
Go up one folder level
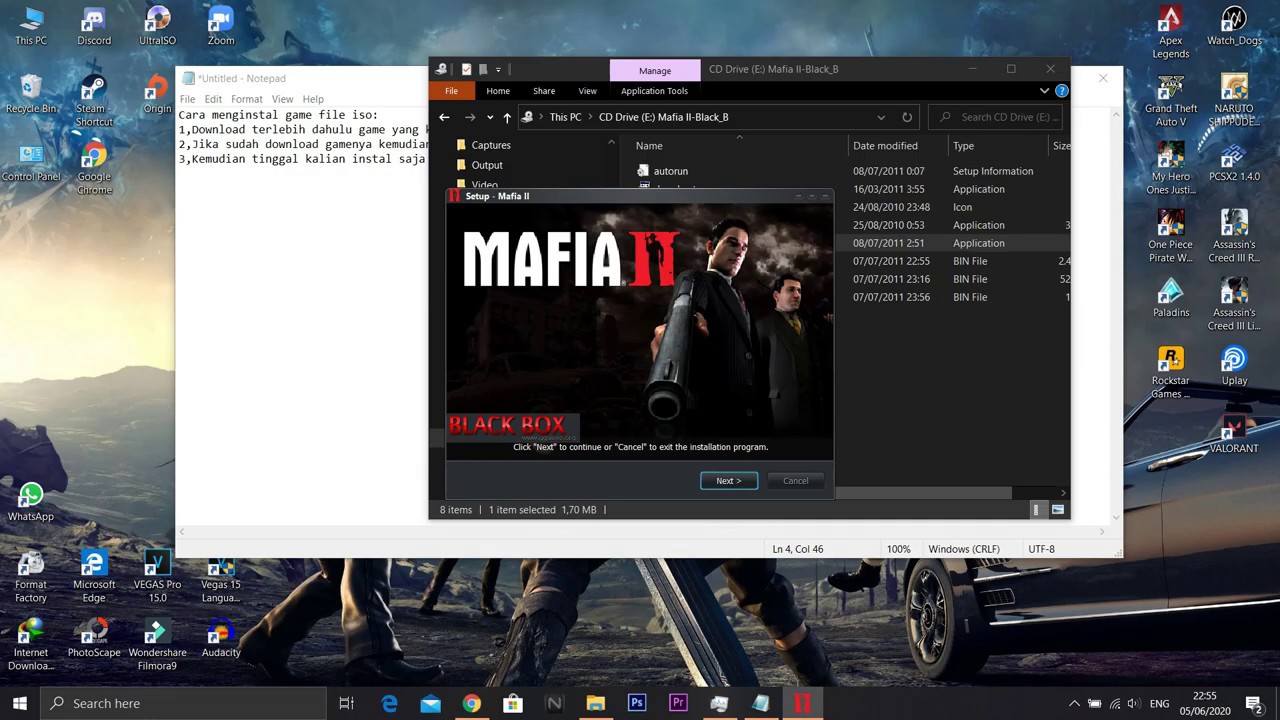point(507,117)
